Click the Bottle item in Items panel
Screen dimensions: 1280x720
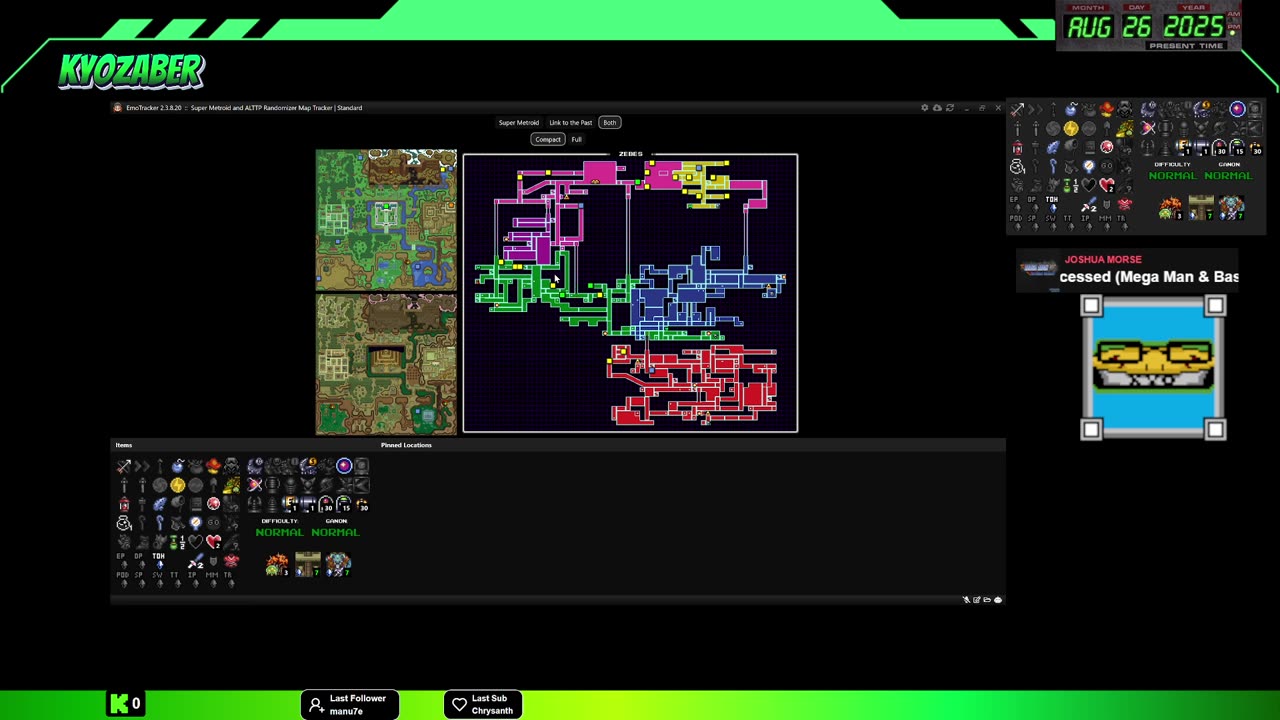tap(124, 523)
